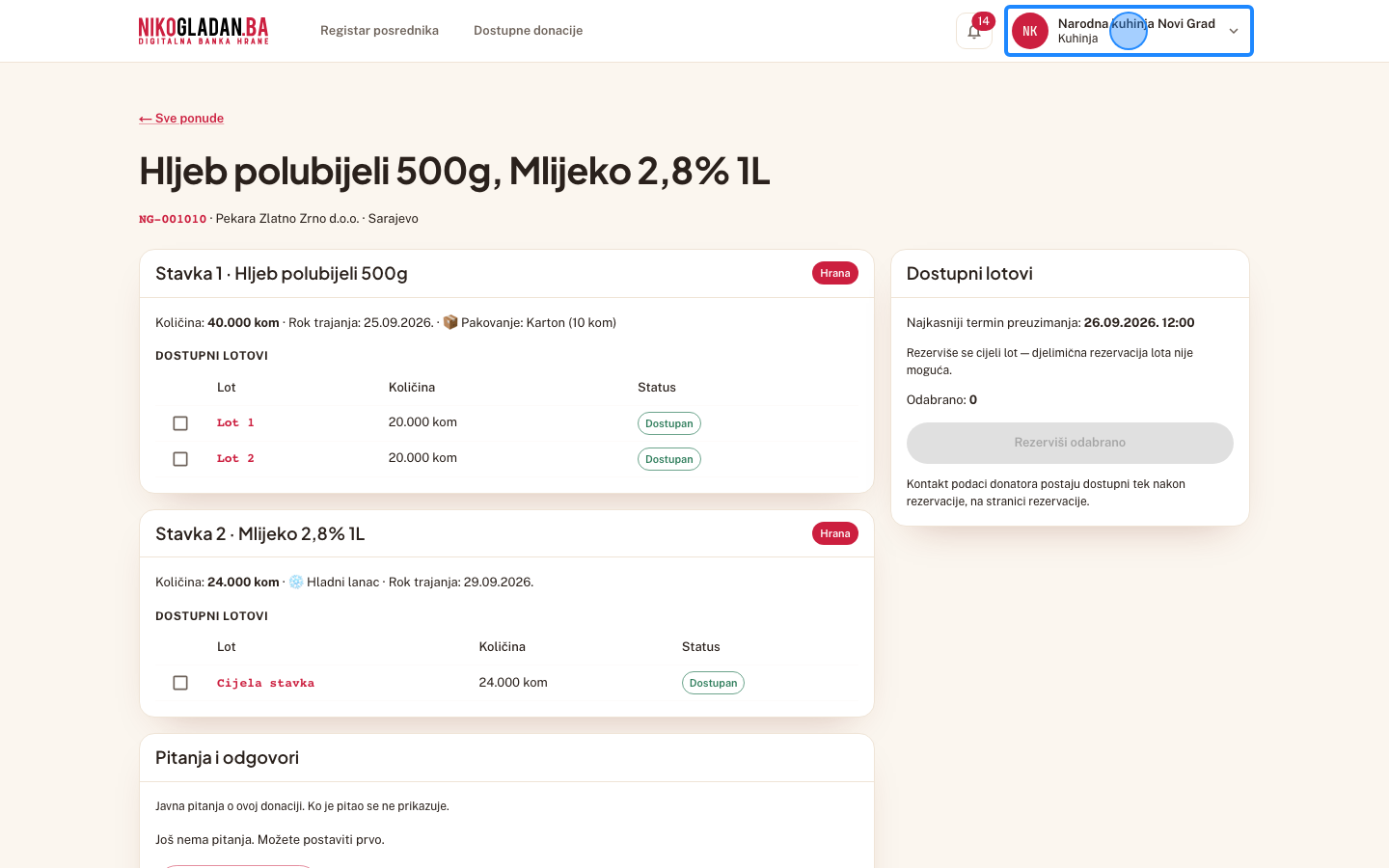Tick the Lot 2 checkbox
Viewport: 1389px width, 868px height.
[180, 459]
